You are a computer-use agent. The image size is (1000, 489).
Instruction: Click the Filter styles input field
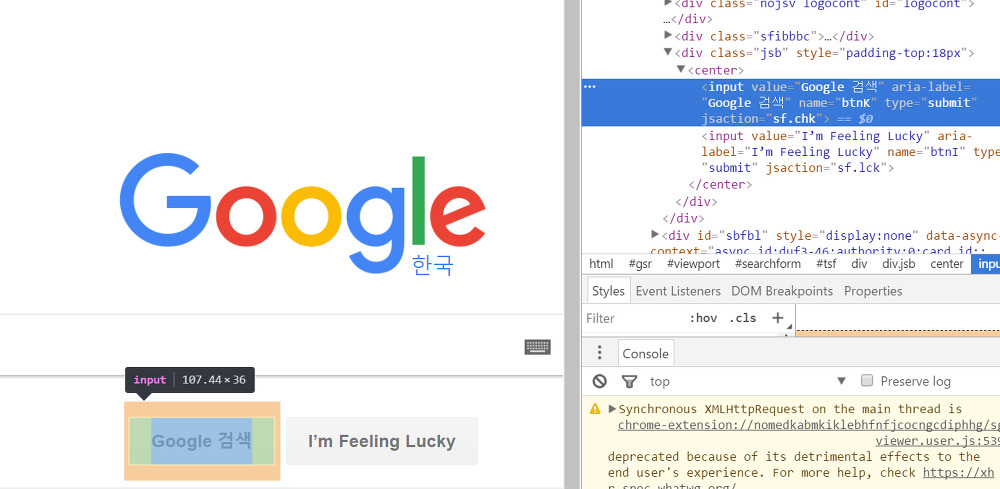coord(633,318)
